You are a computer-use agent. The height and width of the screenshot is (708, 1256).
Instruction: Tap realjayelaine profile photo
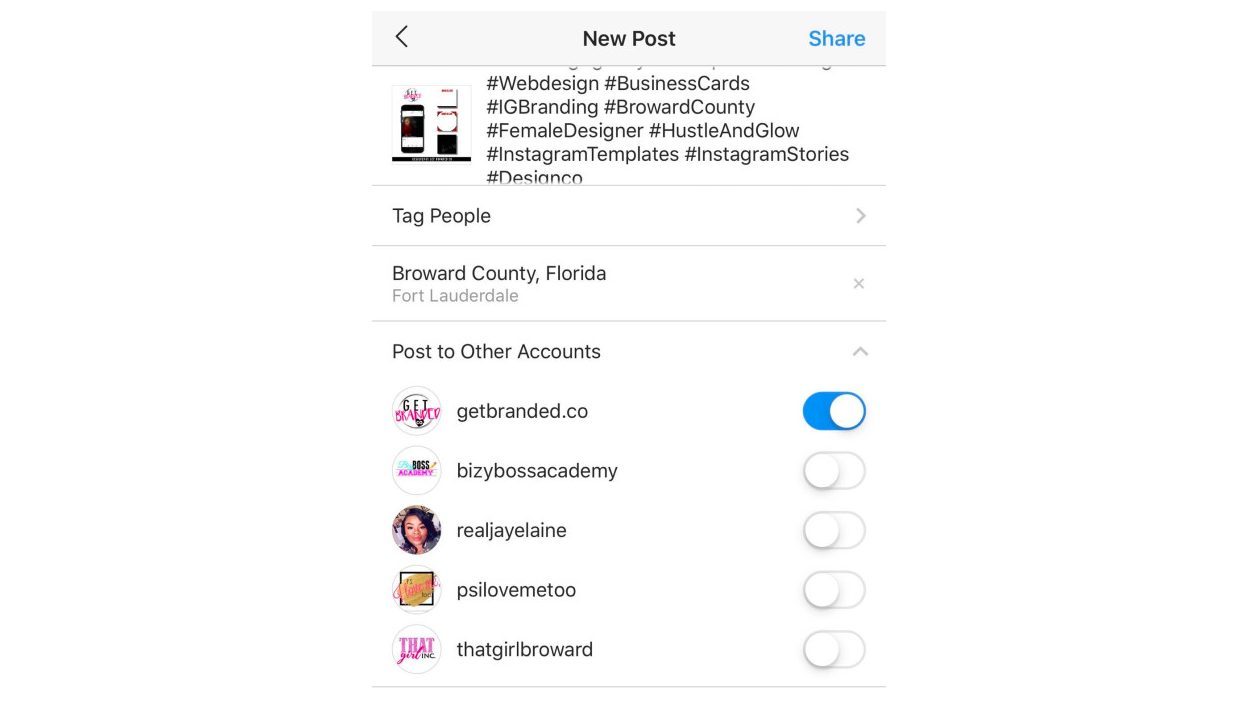click(x=417, y=530)
